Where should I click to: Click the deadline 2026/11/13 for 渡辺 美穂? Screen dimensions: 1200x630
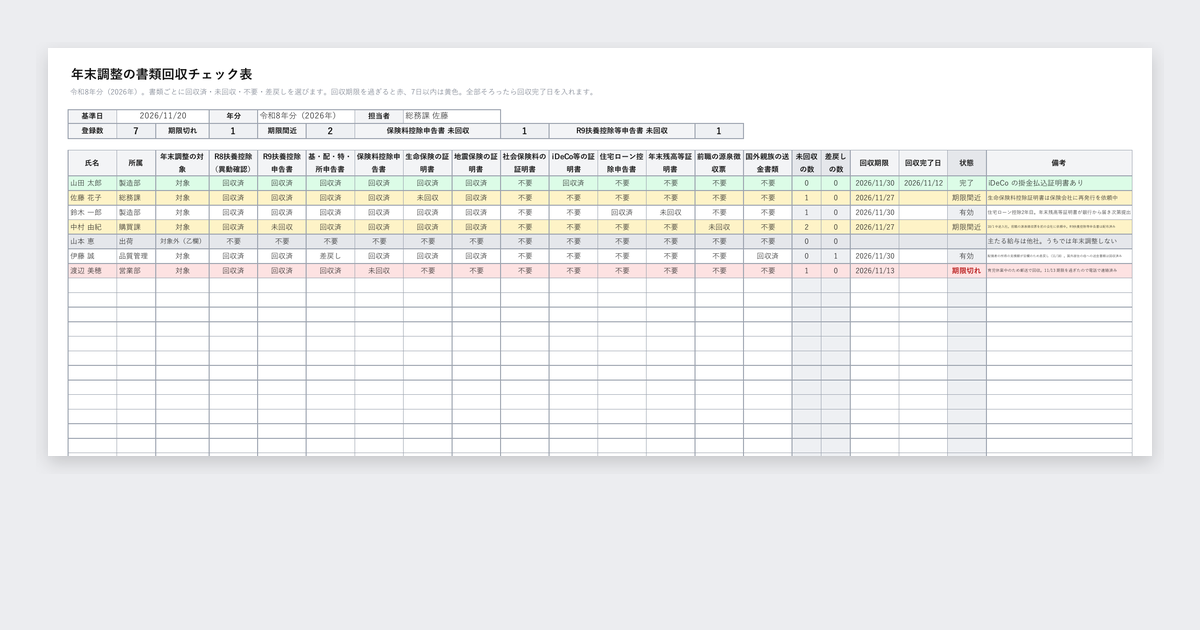point(874,270)
